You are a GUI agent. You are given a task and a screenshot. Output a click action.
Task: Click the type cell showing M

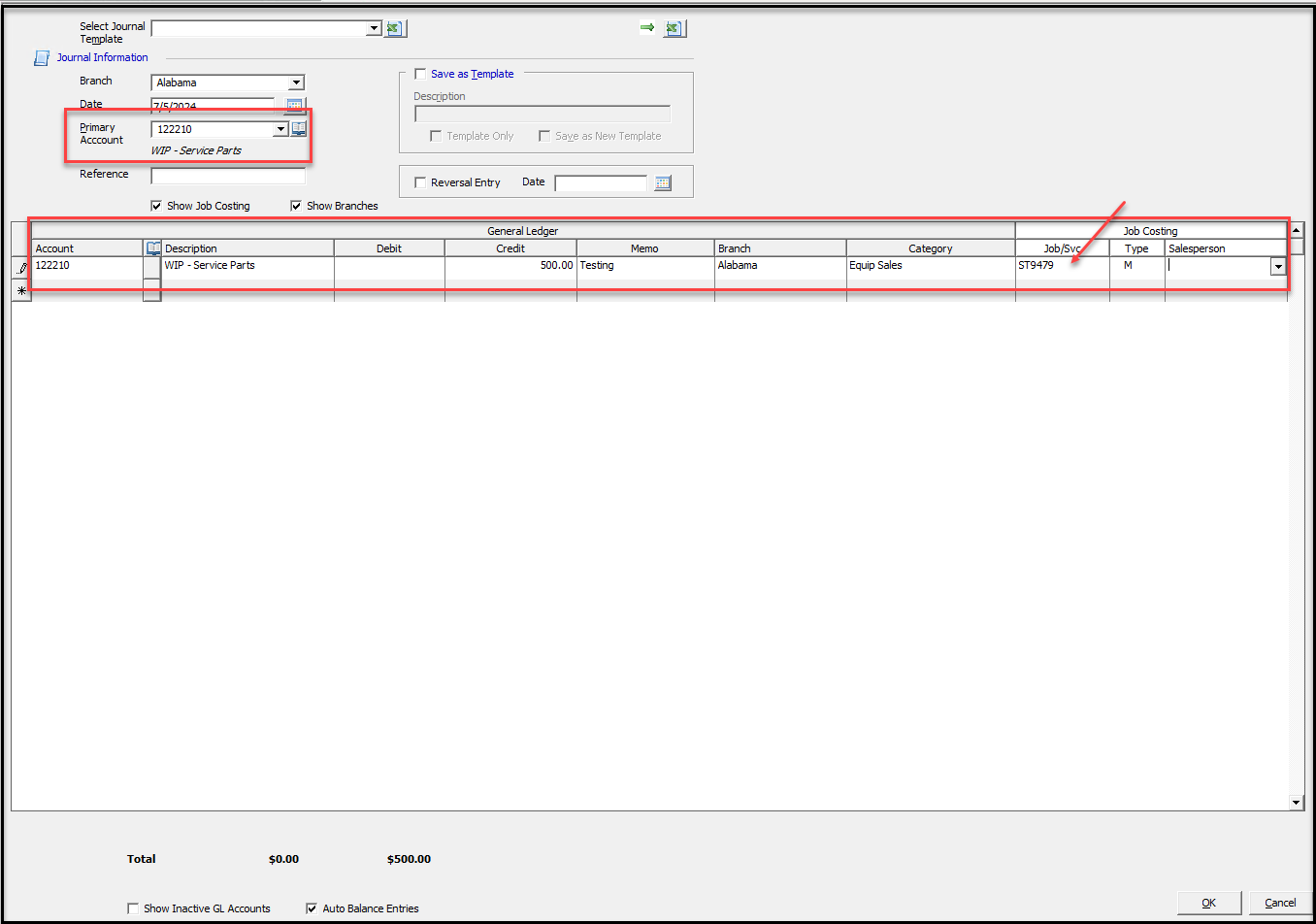click(x=1136, y=266)
